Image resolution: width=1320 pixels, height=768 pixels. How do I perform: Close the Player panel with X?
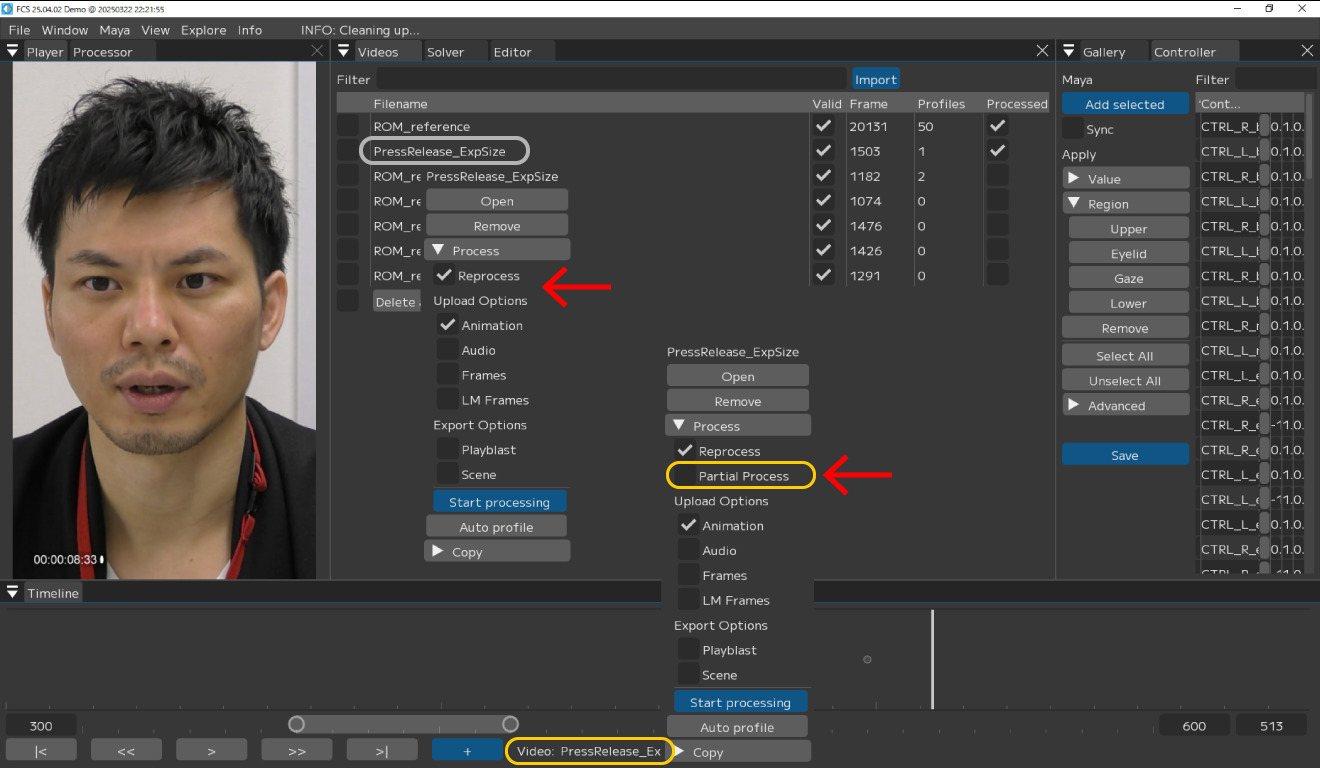click(317, 51)
